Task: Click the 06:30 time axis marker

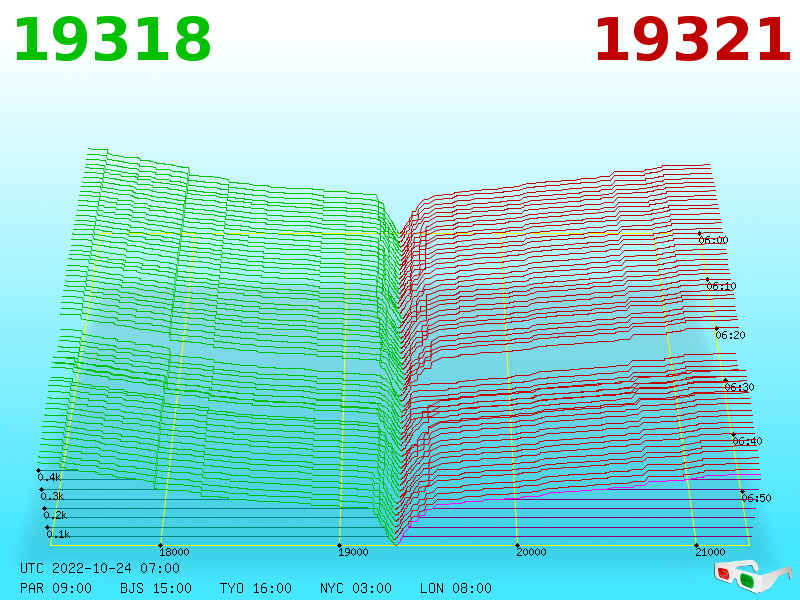Action: coord(739,387)
